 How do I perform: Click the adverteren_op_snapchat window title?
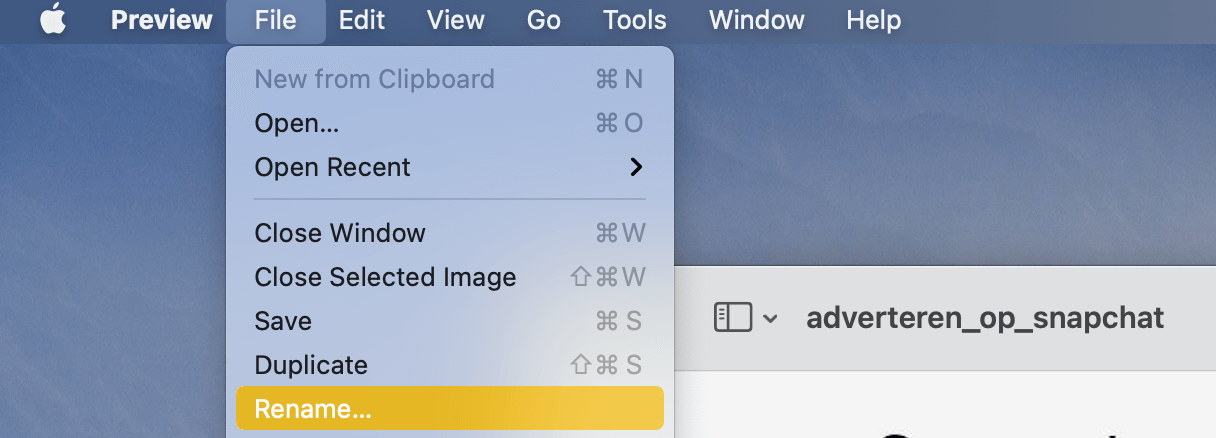985,318
